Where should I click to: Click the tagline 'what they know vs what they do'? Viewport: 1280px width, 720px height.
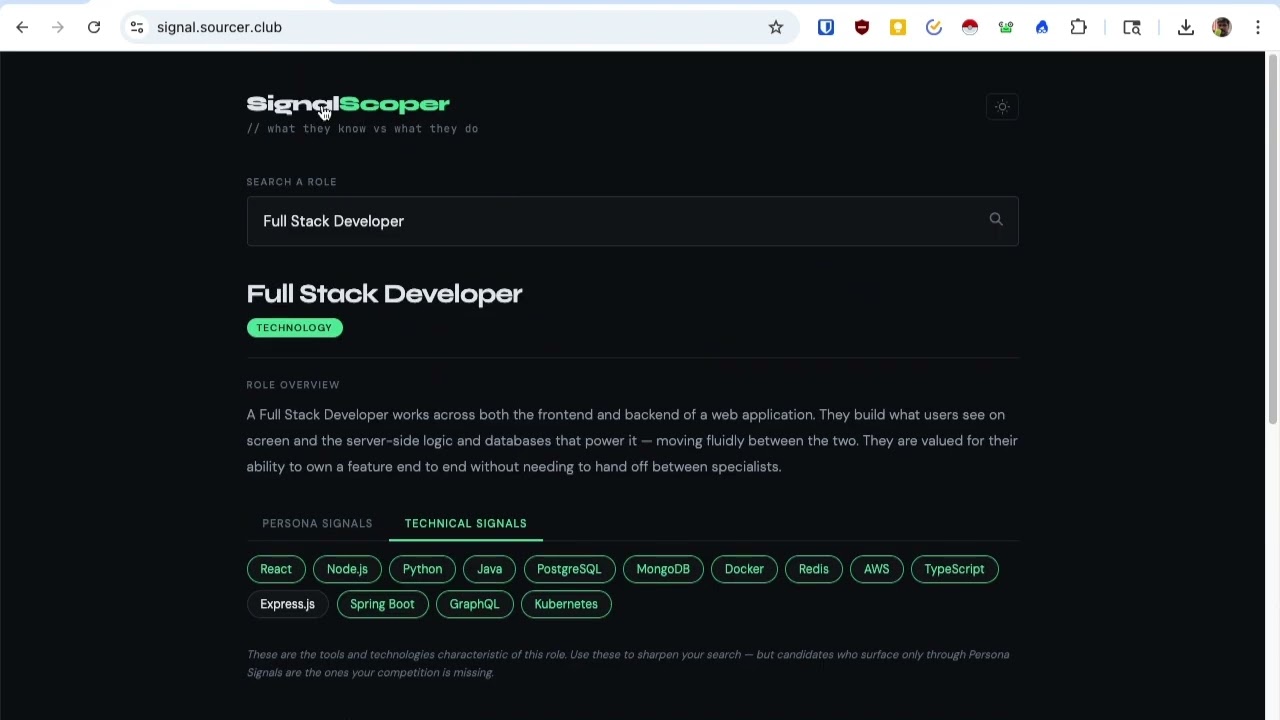pos(373,129)
